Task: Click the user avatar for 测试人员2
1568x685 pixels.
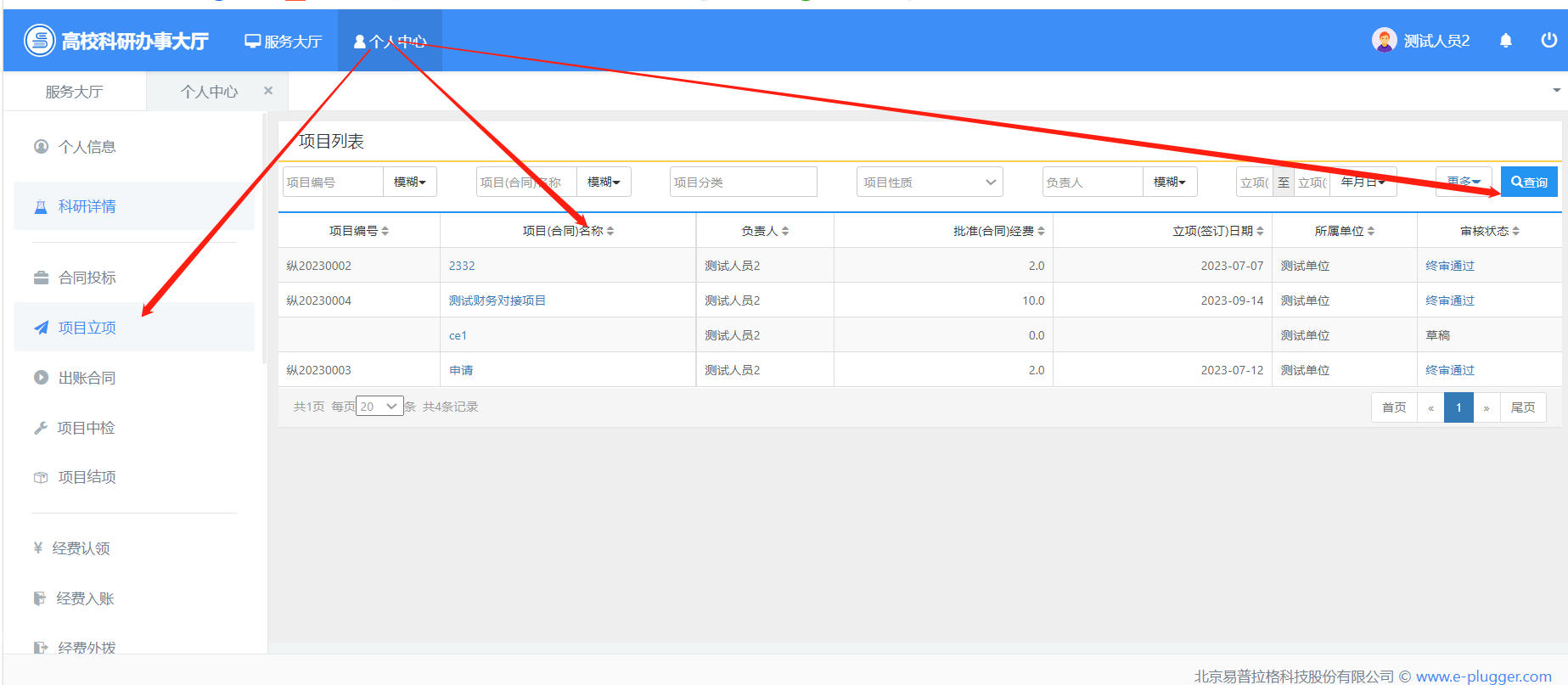Action: pos(1384,41)
